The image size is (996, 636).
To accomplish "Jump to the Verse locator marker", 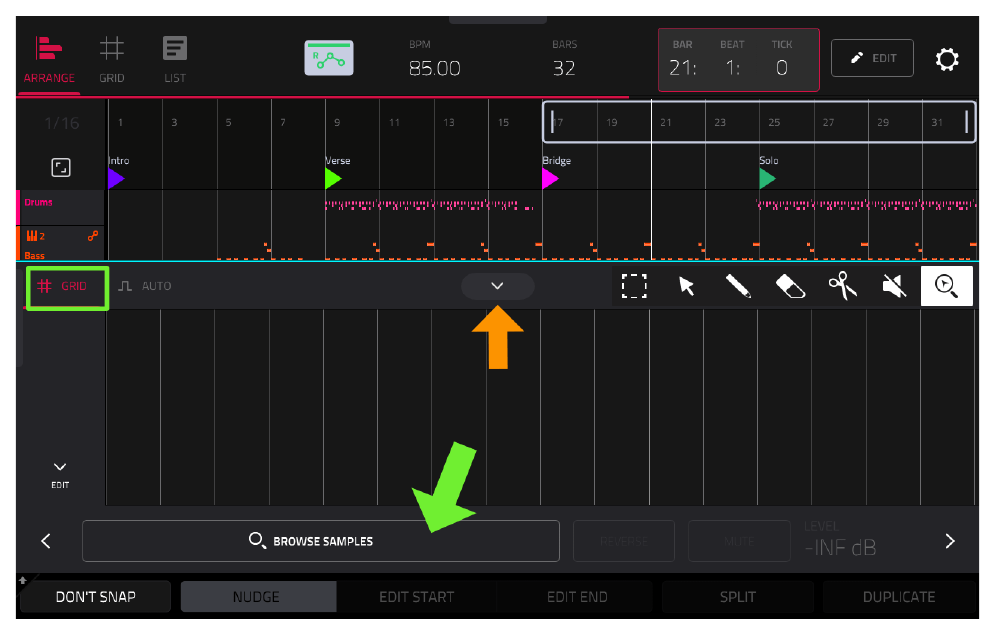I will (333, 179).
